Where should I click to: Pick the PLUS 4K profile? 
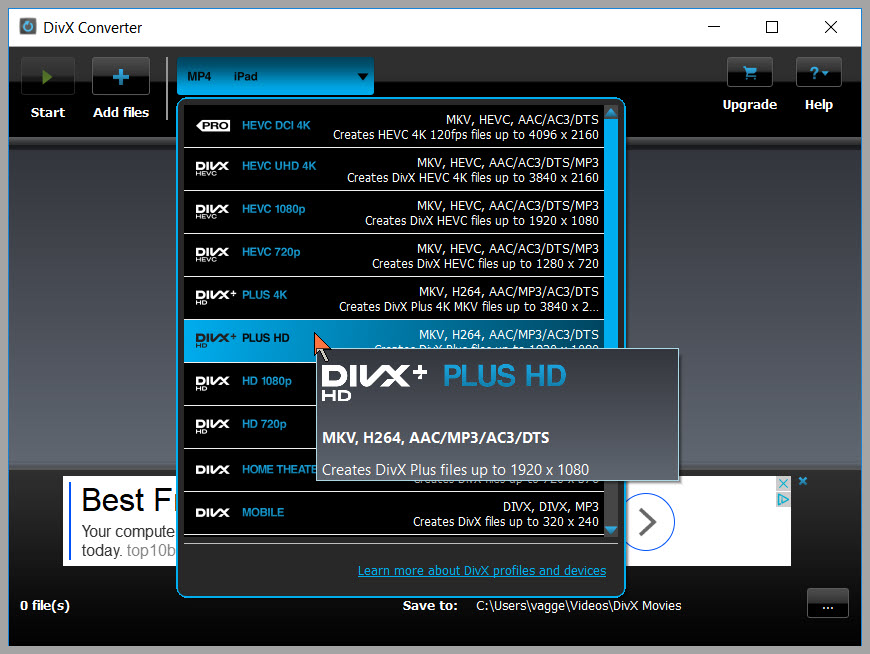pos(393,298)
